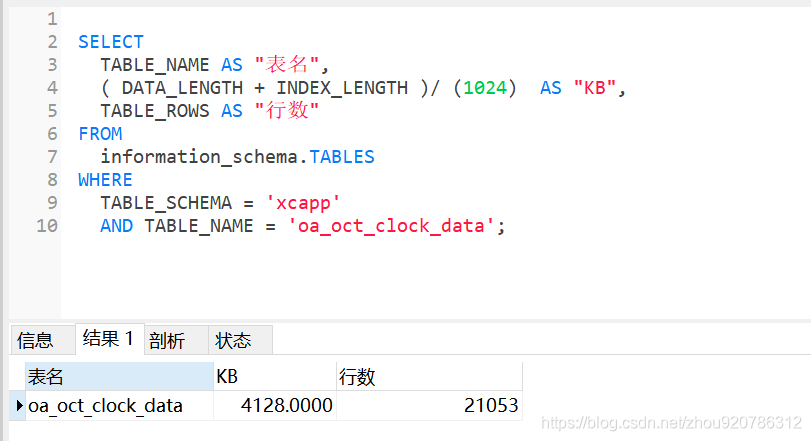Click line number 1 in the gutter
811x441 pixels.
(x=52, y=19)
